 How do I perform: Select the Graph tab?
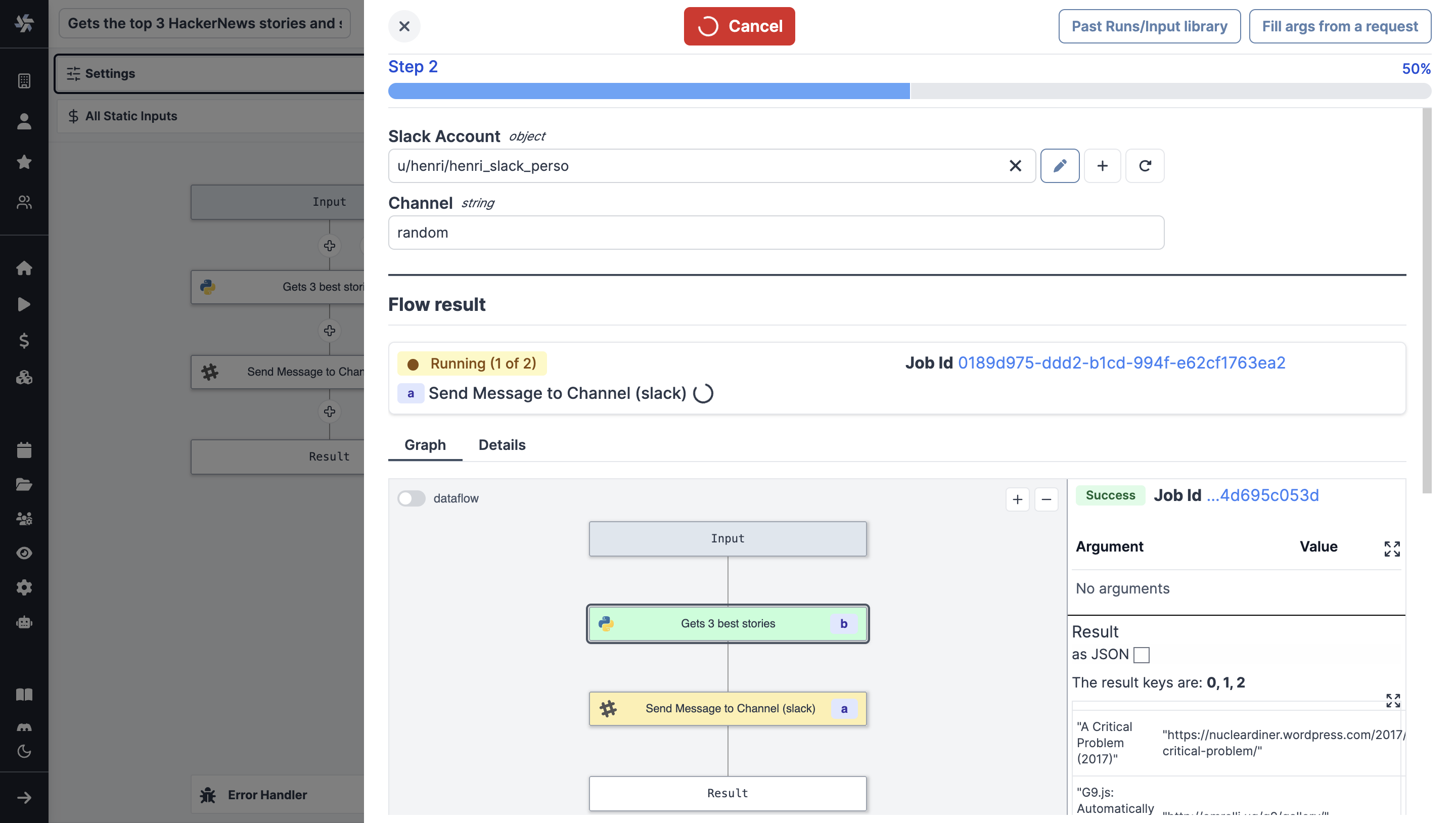tap(425, 445)
